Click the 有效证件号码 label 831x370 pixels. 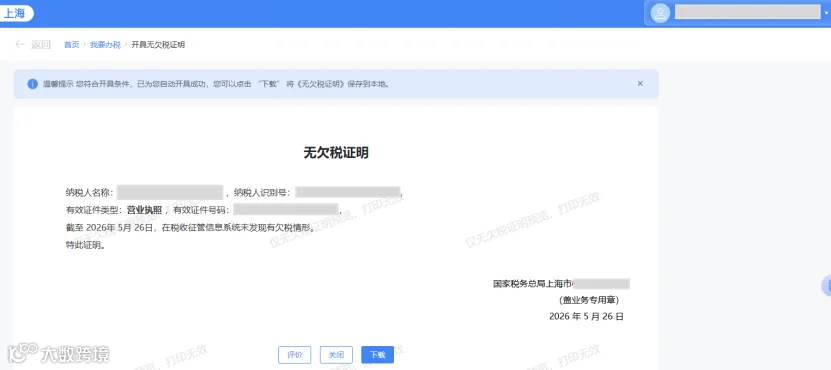201,210
